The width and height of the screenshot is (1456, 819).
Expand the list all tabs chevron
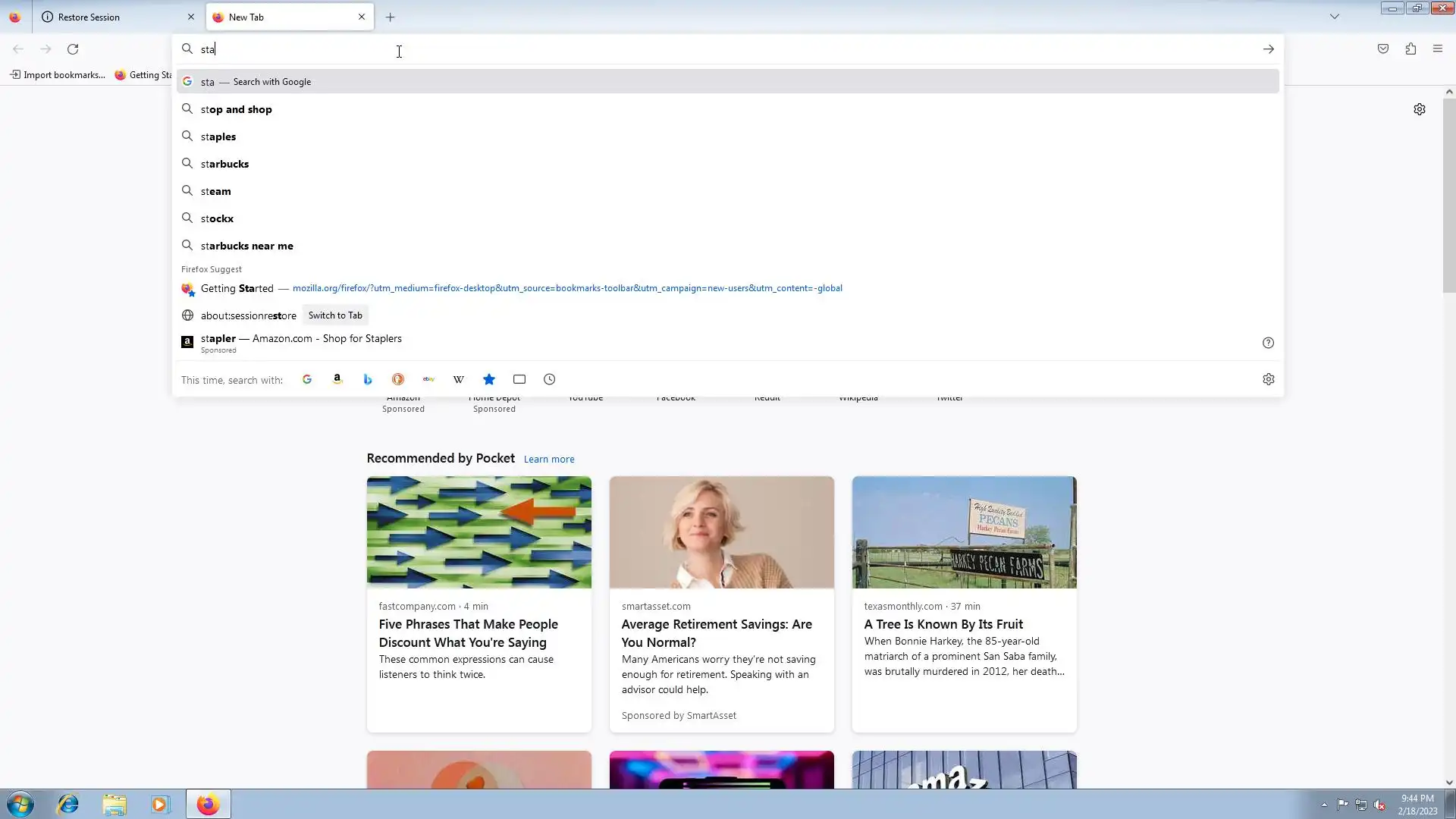tap(1335, 17)
